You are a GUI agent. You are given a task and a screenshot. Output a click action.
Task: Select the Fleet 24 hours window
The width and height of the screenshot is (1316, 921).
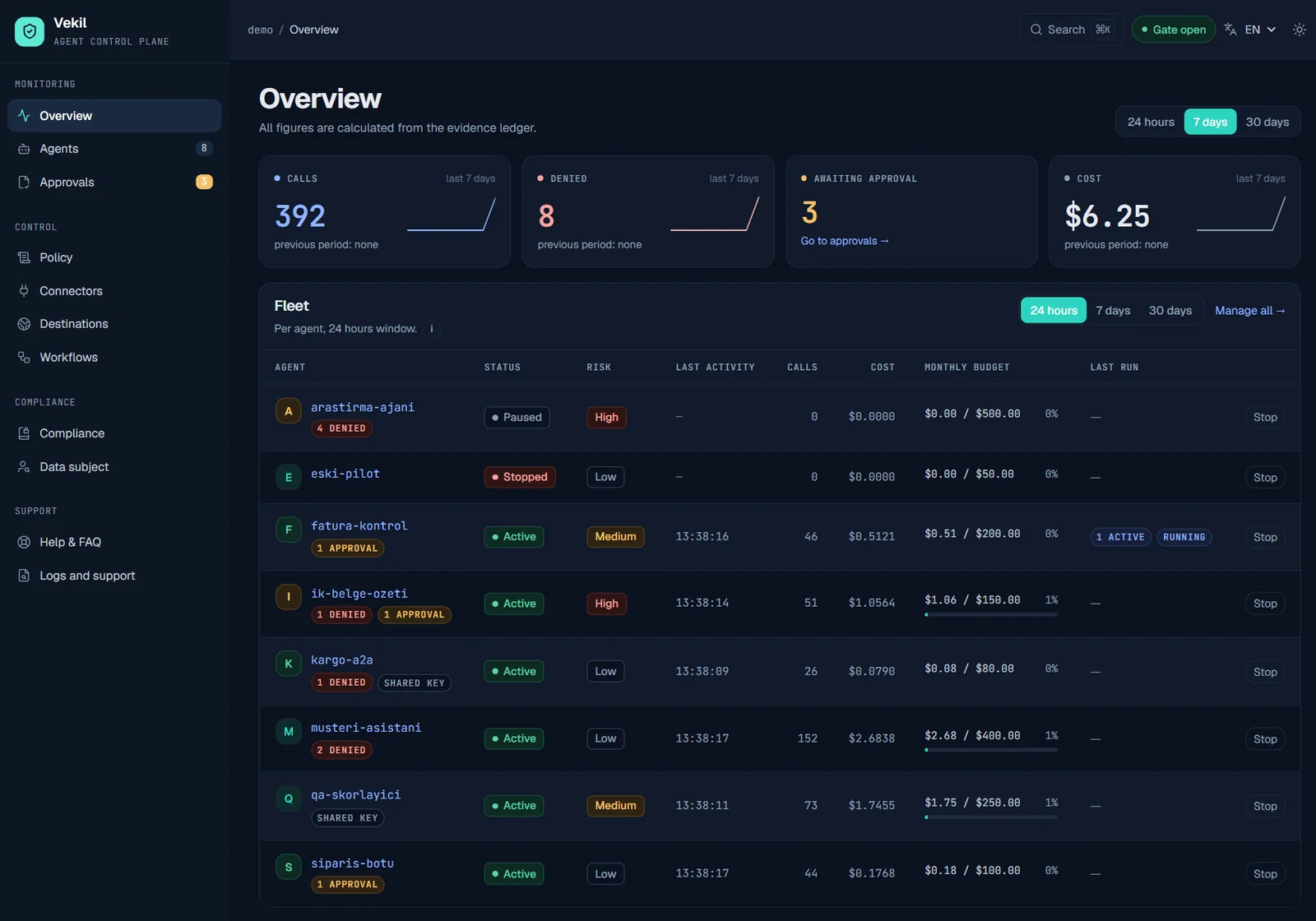pyautogui.click(x=1054, y=310)
